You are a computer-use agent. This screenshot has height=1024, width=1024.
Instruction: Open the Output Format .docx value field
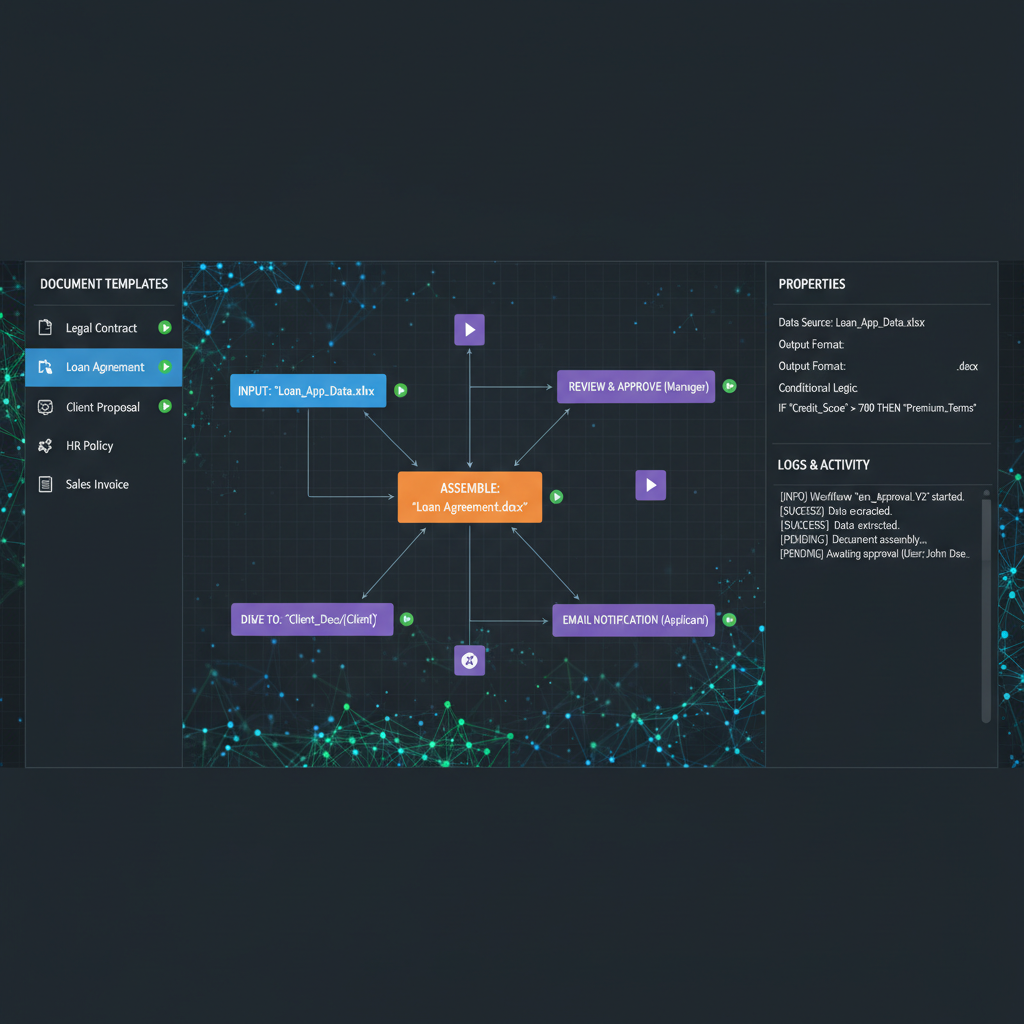tap(967, 367)
